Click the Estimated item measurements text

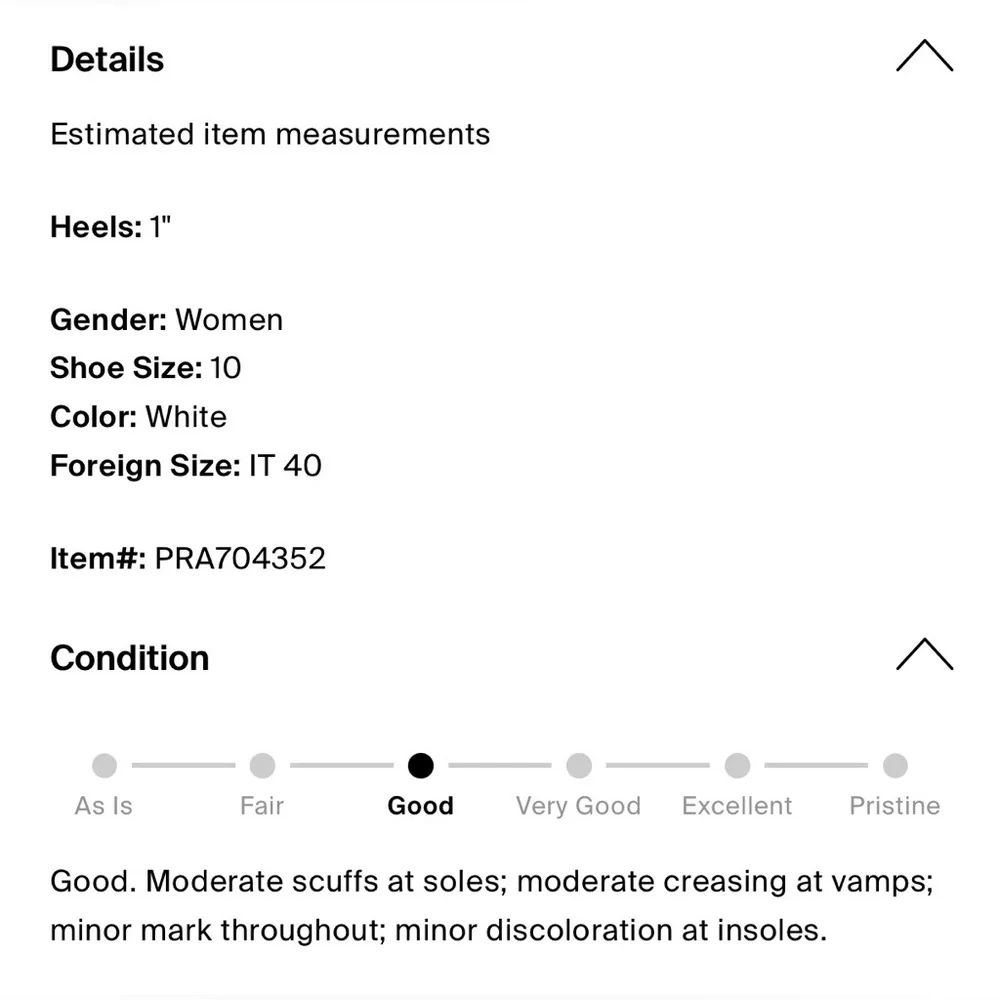click(x=270, y=135)
